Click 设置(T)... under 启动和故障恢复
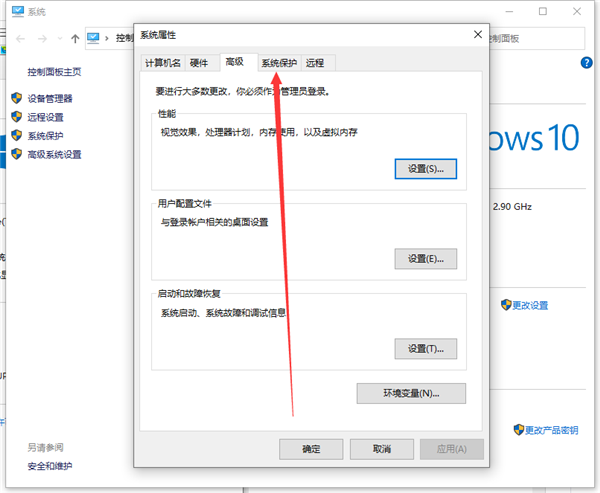Screen dimensions: 600x493 tap(425, 348)
